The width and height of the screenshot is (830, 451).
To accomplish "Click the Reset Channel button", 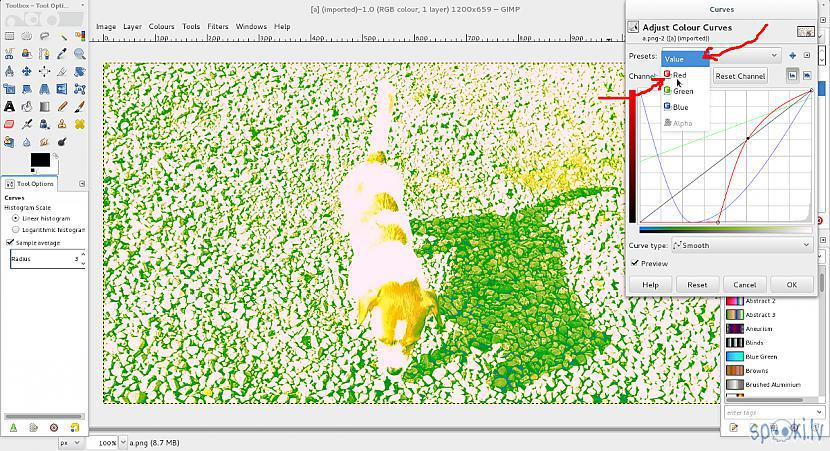I will [x=740, y=76].
